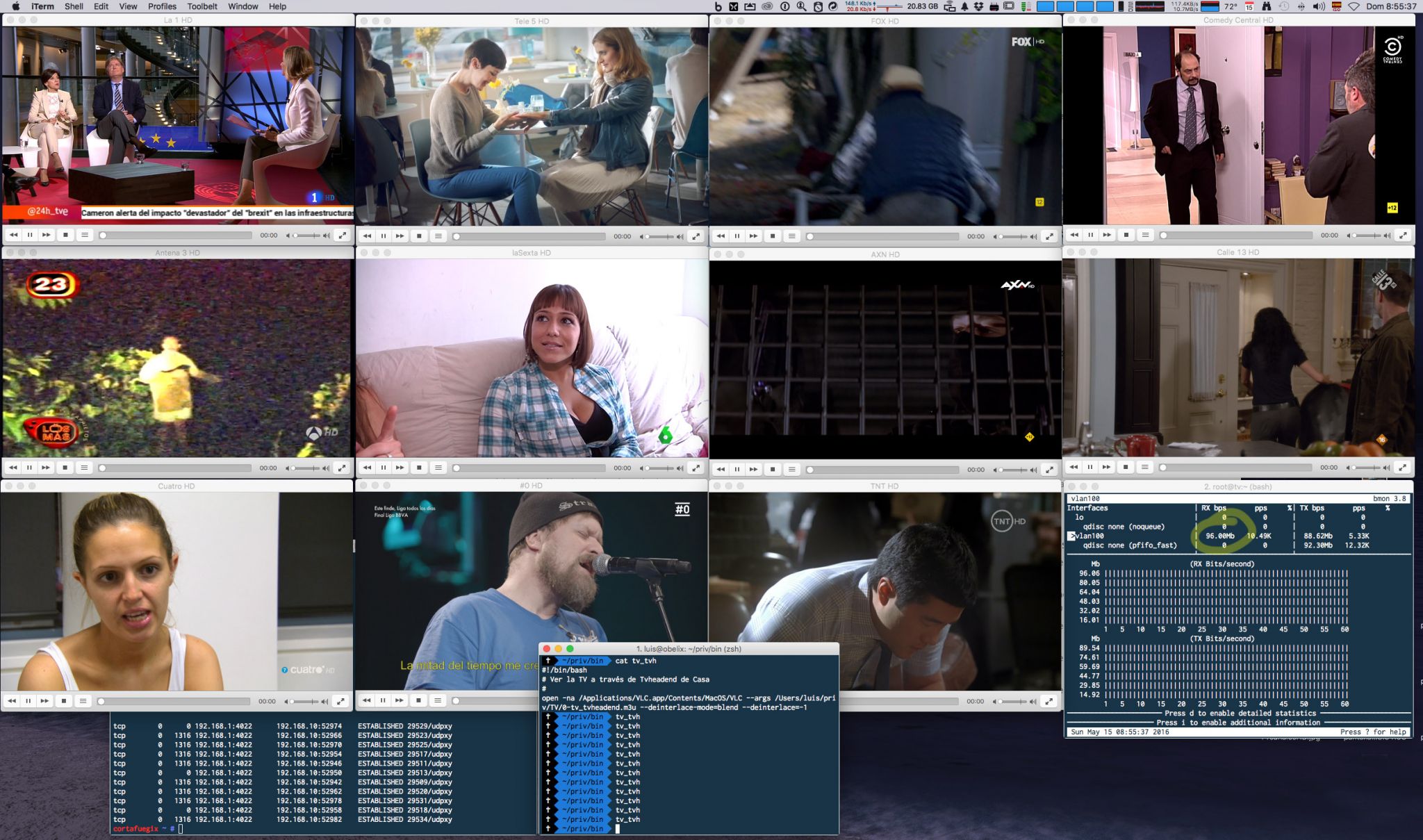Viewport: 1423px width, 840px height.
Task: Stop the Calle 13 HD stream
Action: coord(1126,467)
